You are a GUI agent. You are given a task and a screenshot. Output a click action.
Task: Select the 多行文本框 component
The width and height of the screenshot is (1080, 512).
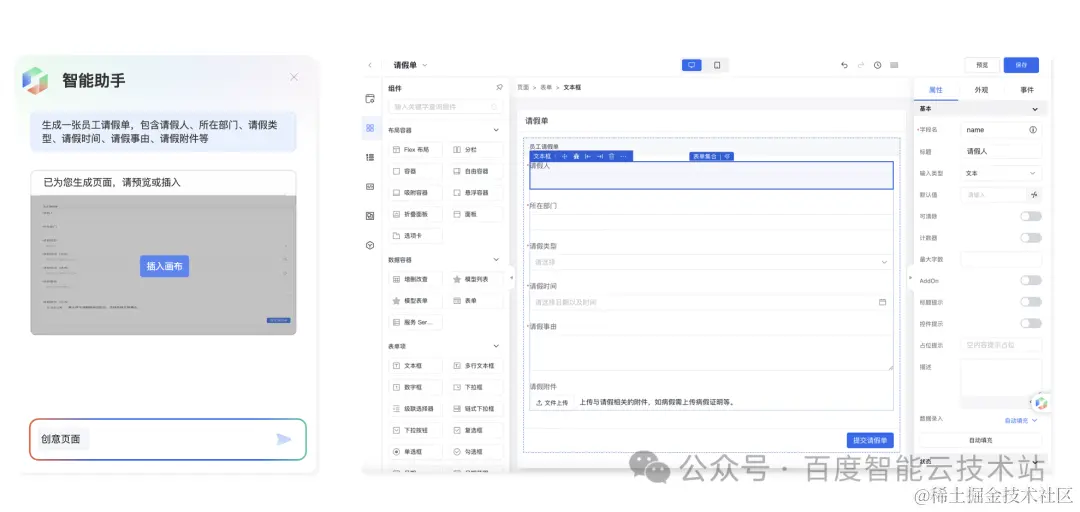click(476, 365)
